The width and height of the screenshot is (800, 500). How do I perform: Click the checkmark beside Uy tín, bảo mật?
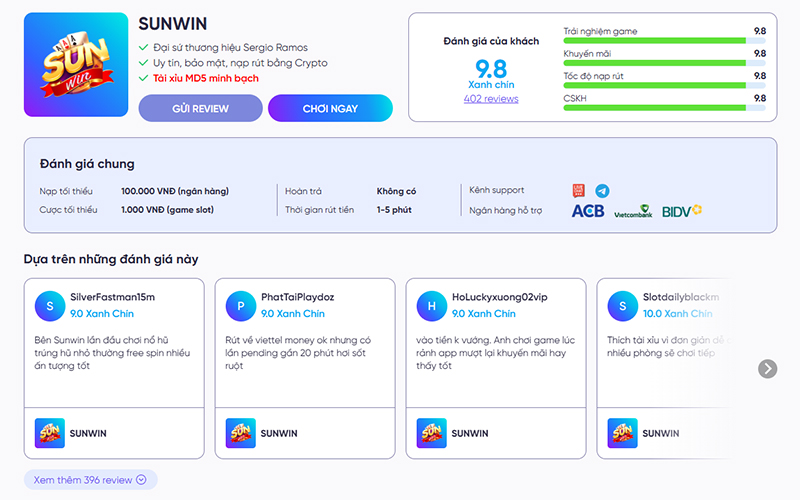coord(143,63)
